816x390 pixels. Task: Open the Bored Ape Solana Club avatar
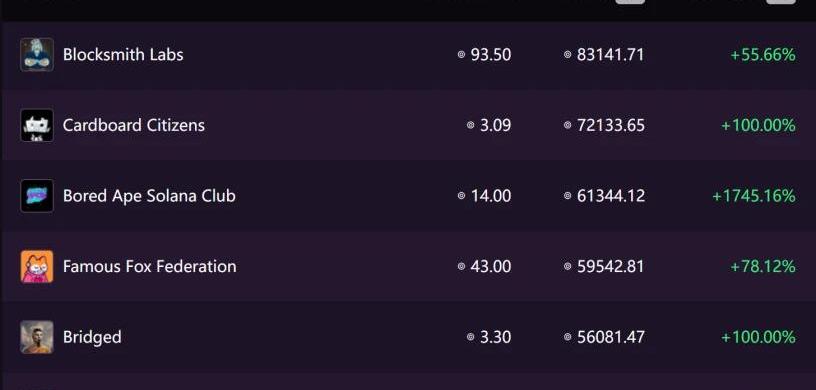(37, 196)
